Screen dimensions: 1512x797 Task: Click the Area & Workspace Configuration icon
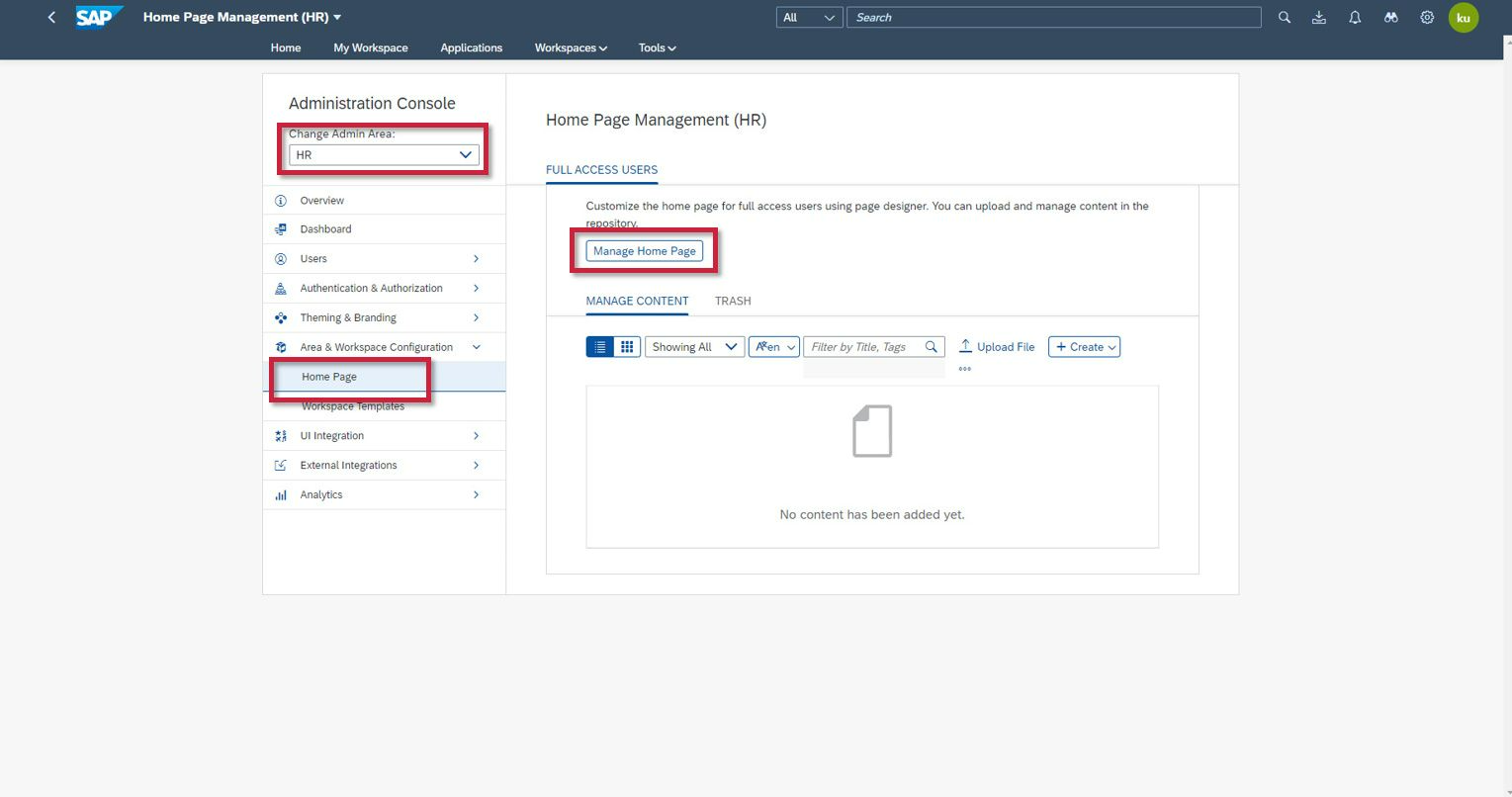click(281, 347)
